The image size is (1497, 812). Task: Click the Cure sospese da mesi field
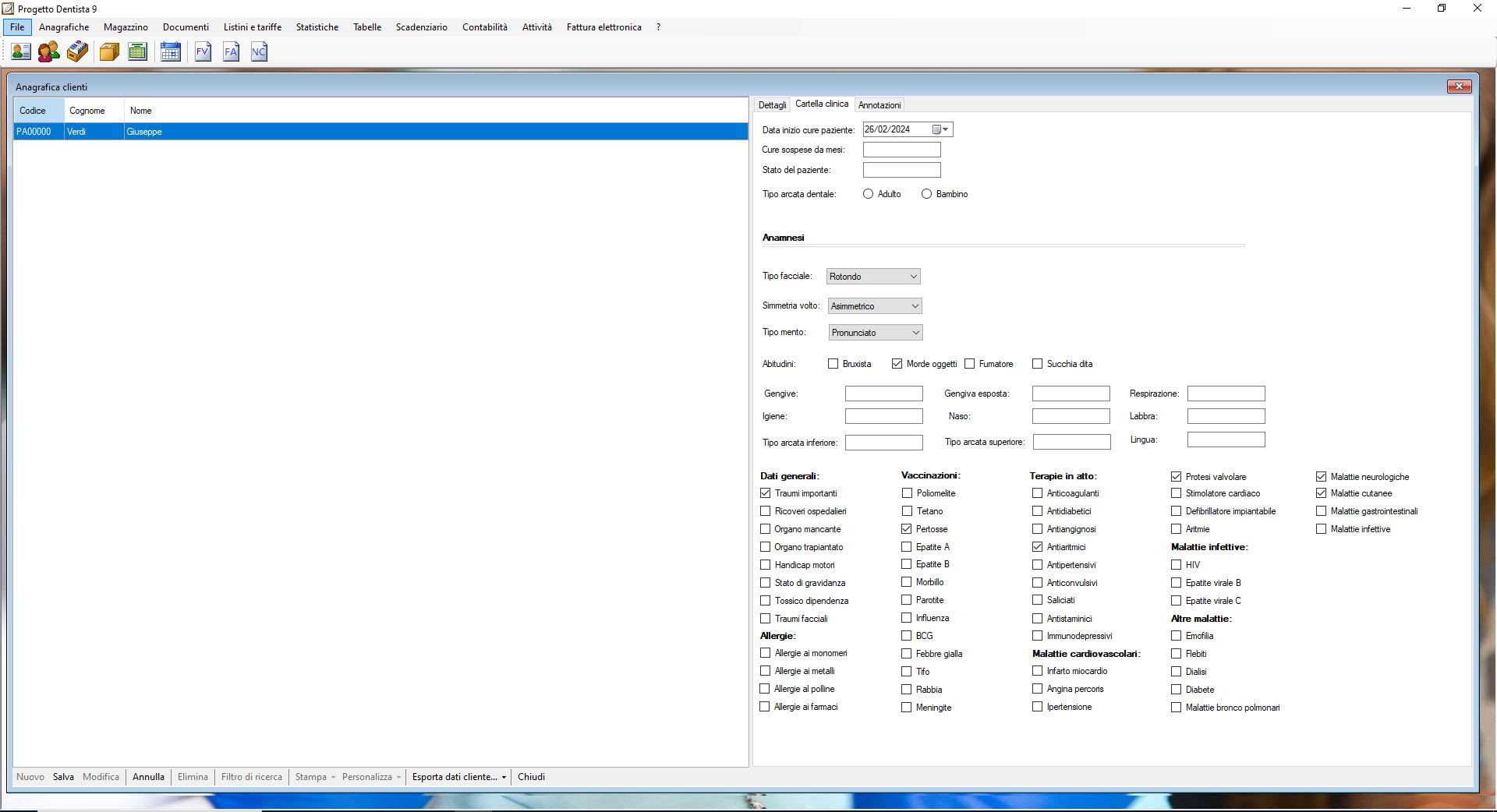(901, 150)
